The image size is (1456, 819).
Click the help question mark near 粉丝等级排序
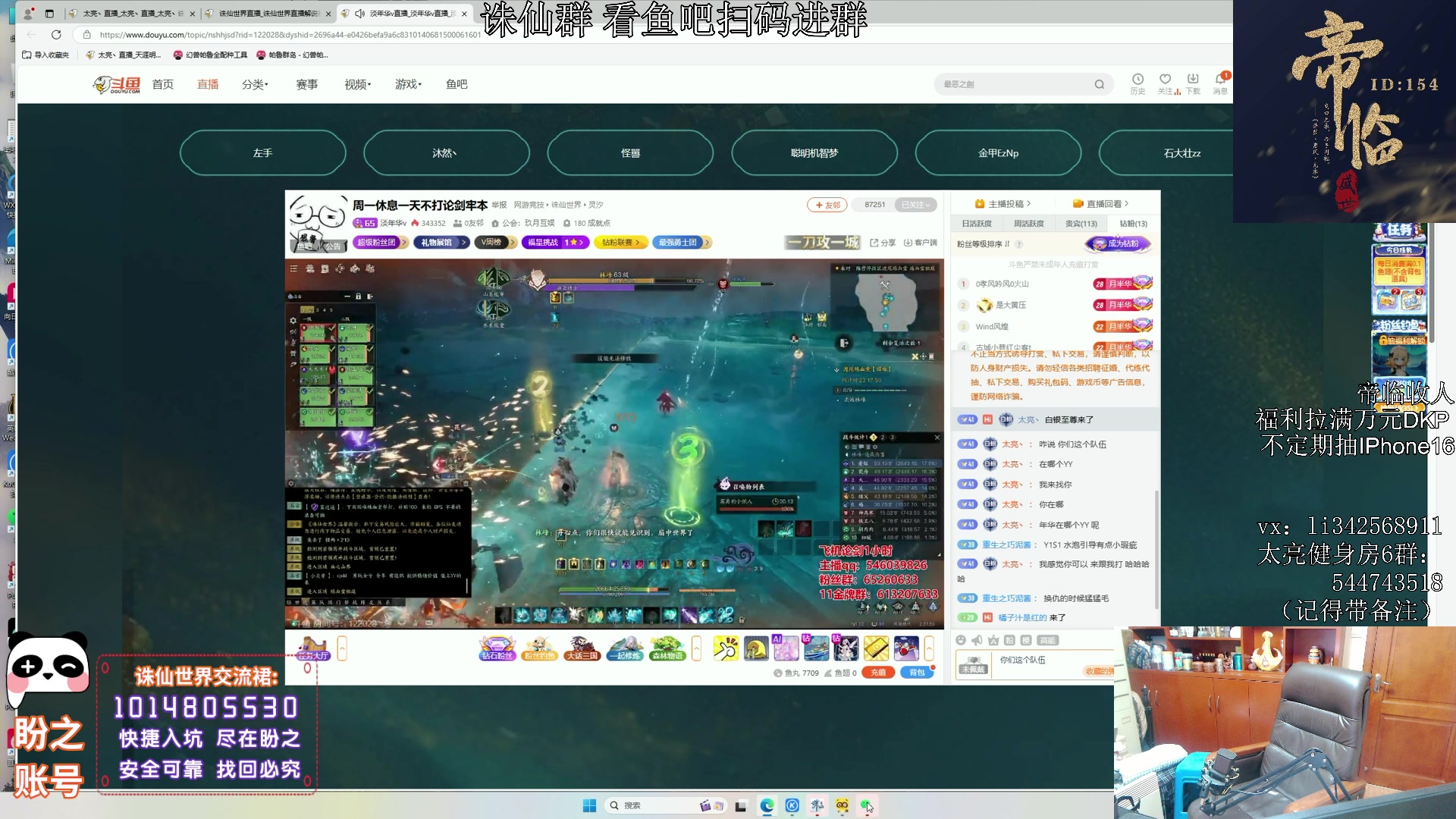coord(1018,244)
